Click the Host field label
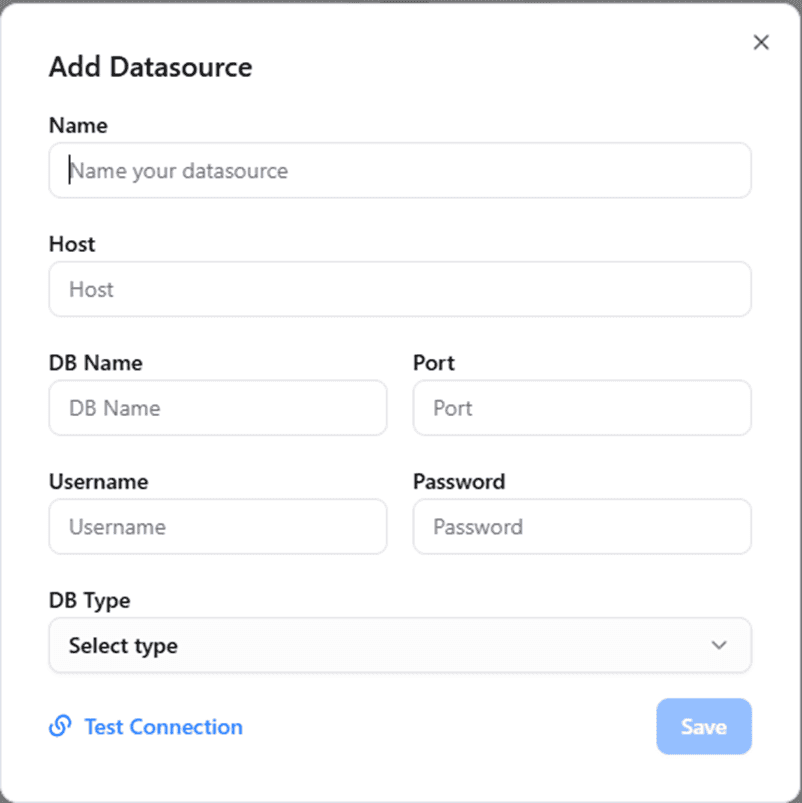Screen dimensions: 802x803 click(72, 244)
